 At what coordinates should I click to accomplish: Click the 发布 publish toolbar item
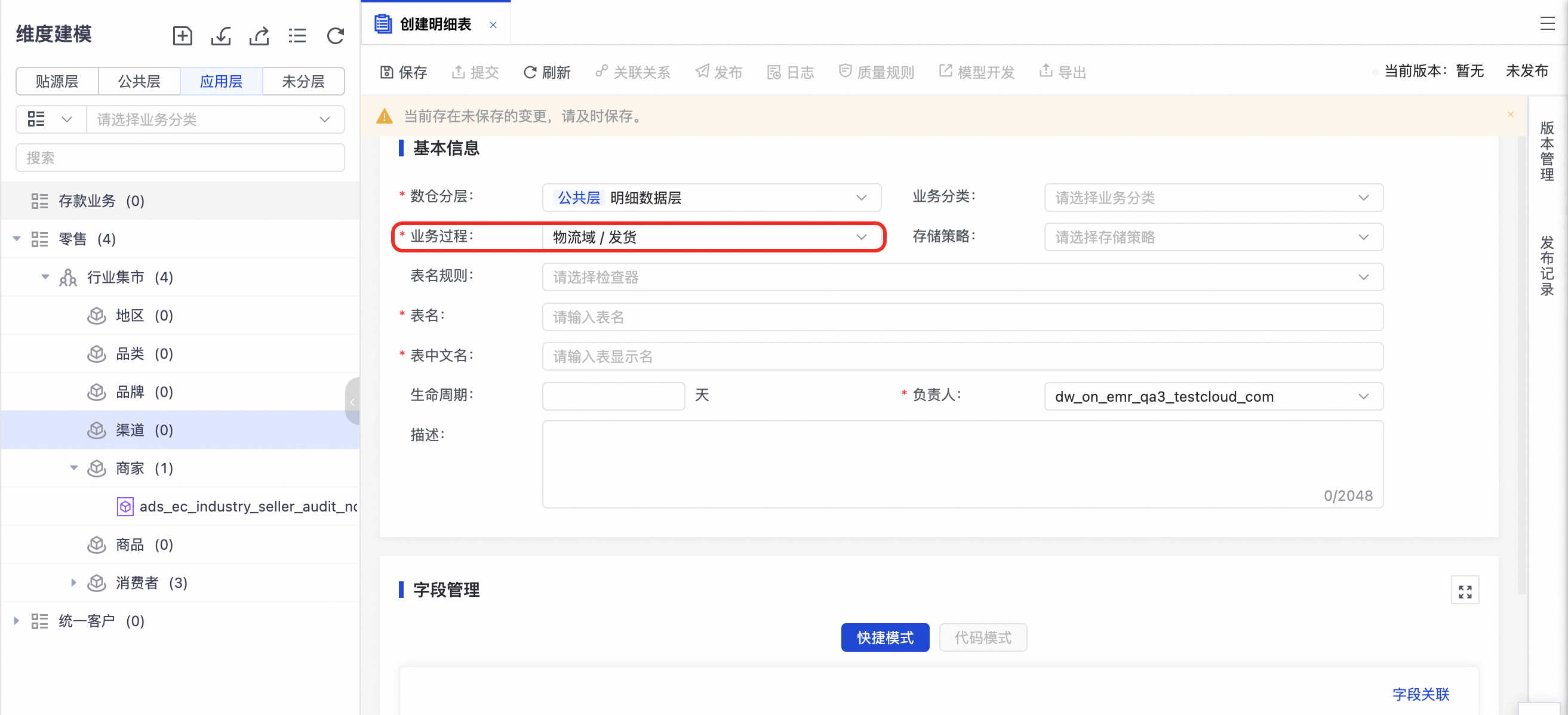coord(719,72)
